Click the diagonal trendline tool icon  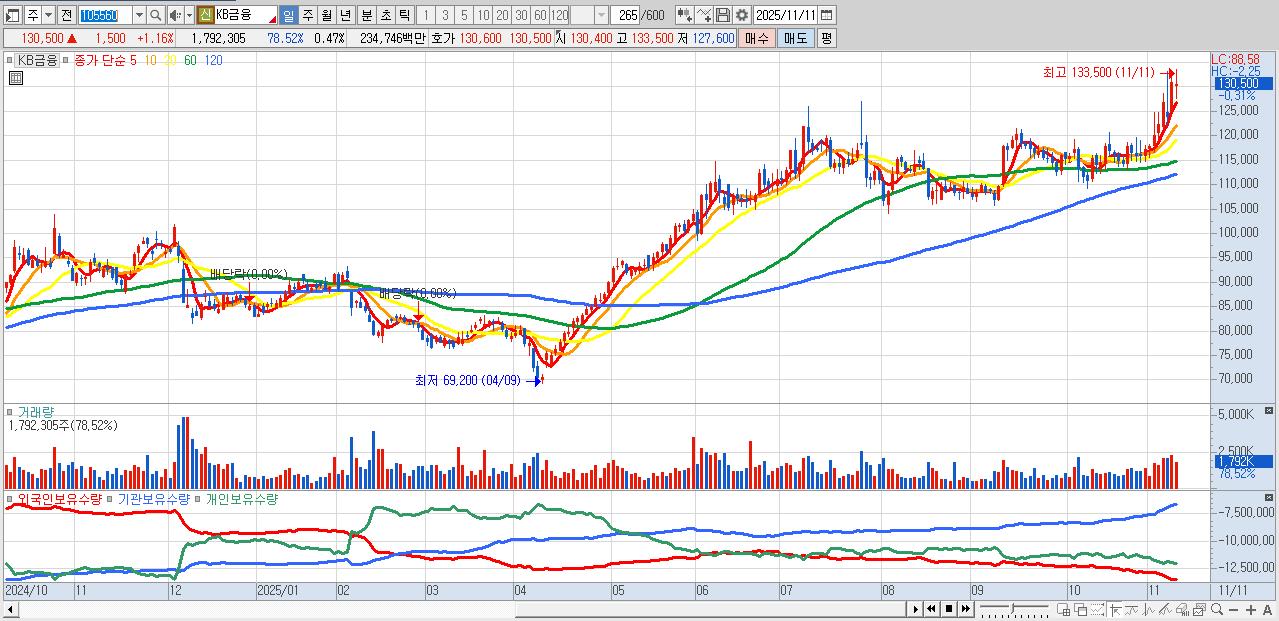tap(1165, 609)
